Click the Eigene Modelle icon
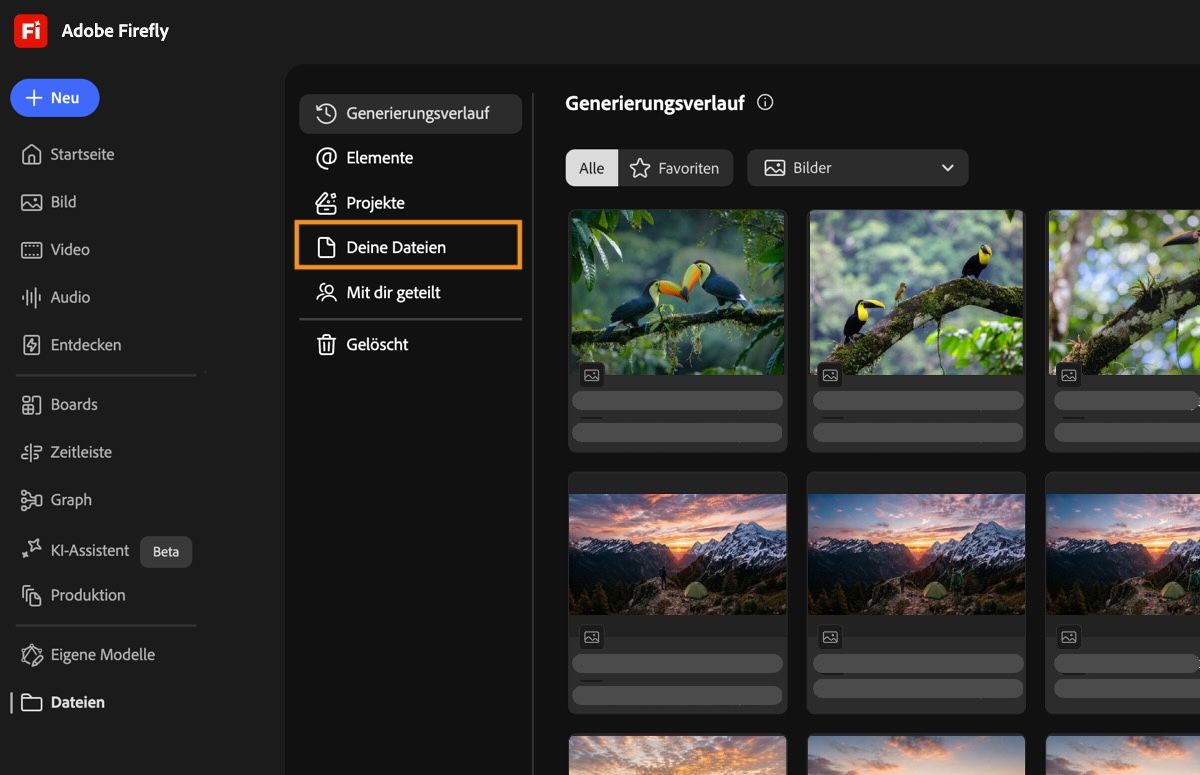Screen dimensions: 1200x775 click(x=32, y=655)
